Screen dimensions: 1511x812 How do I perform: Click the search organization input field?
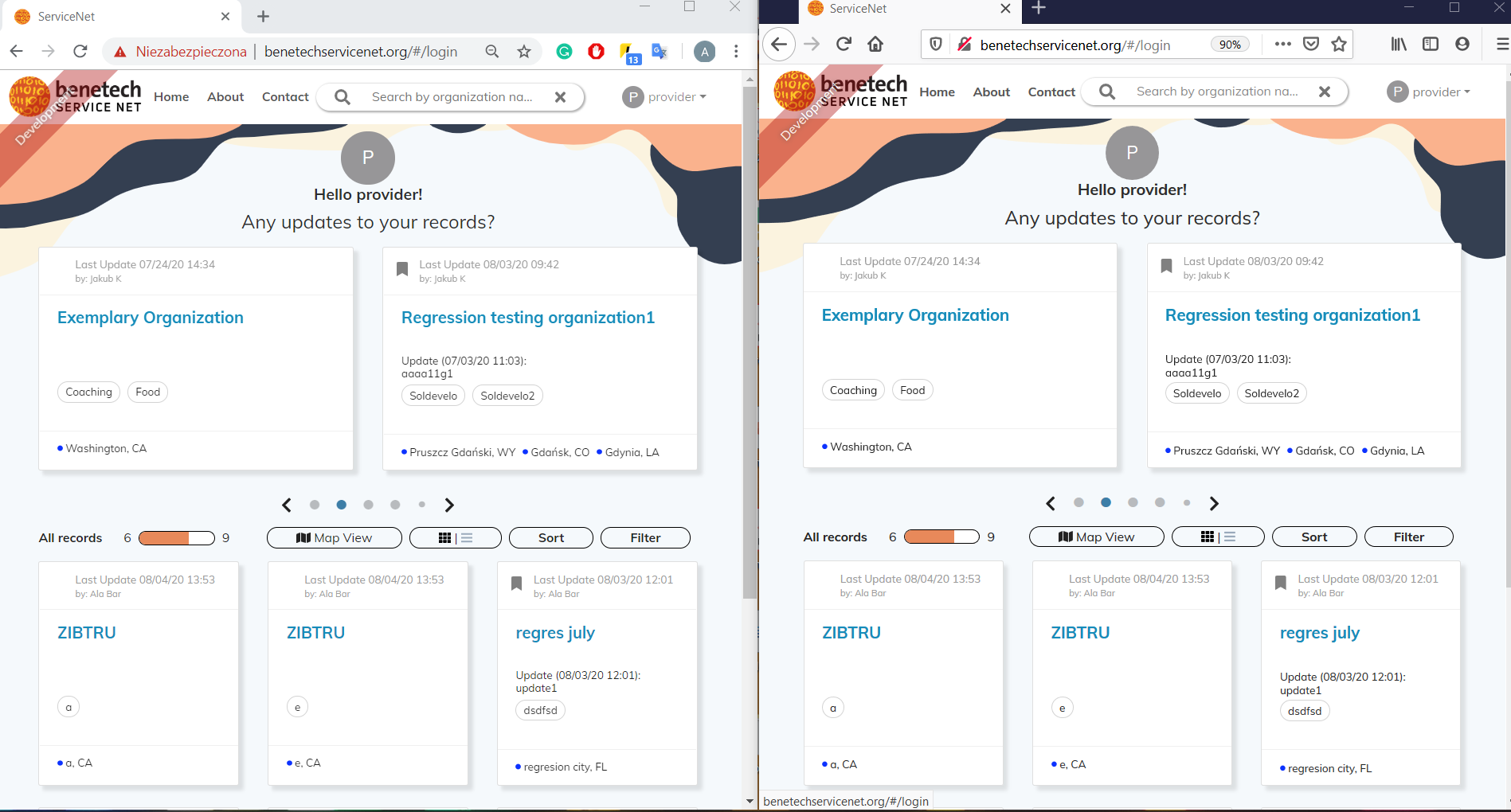tap(450, 96)
